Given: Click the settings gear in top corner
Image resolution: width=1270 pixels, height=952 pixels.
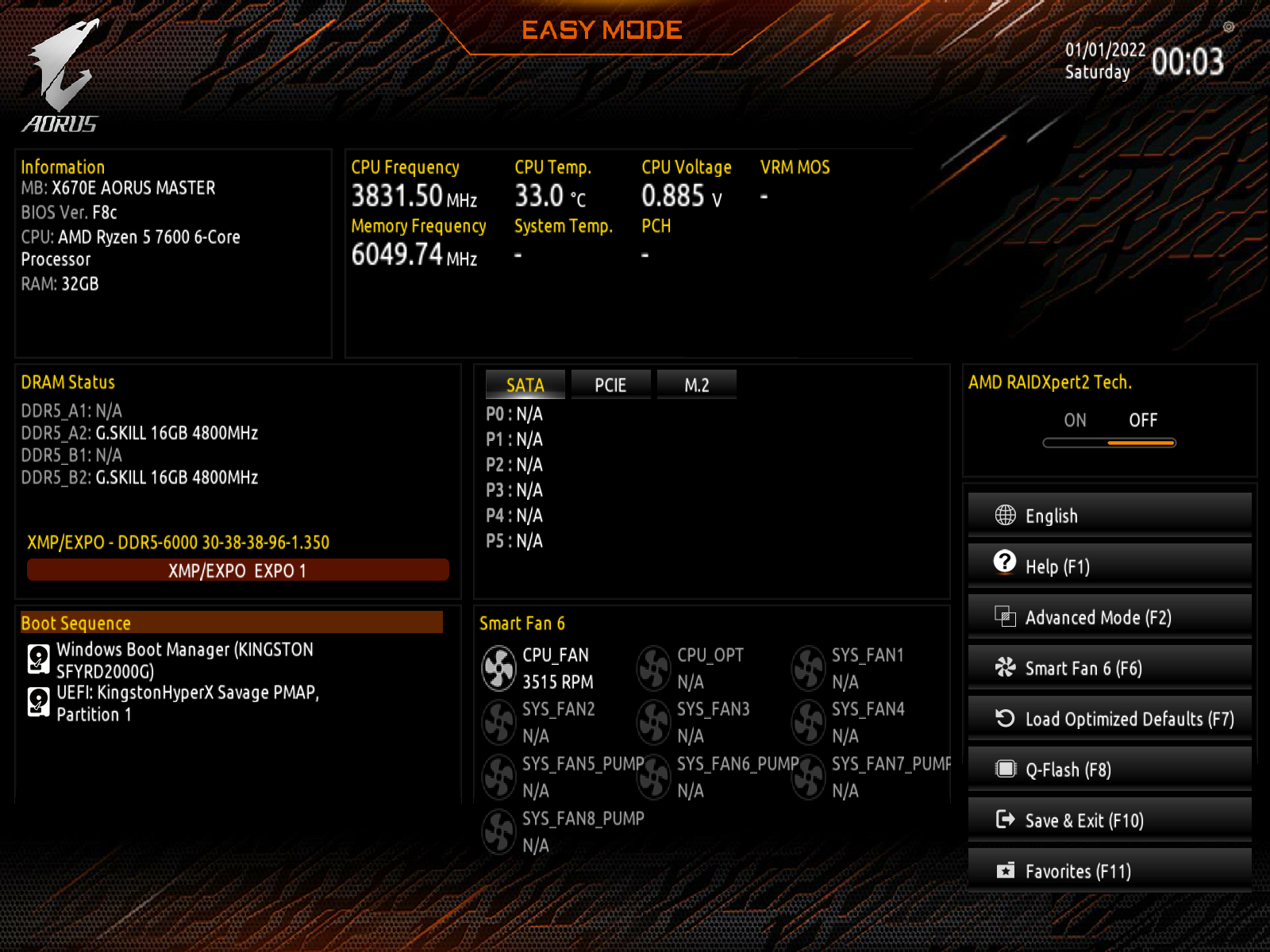Looking at the screenshot, I should click(x=1228, y=27).
